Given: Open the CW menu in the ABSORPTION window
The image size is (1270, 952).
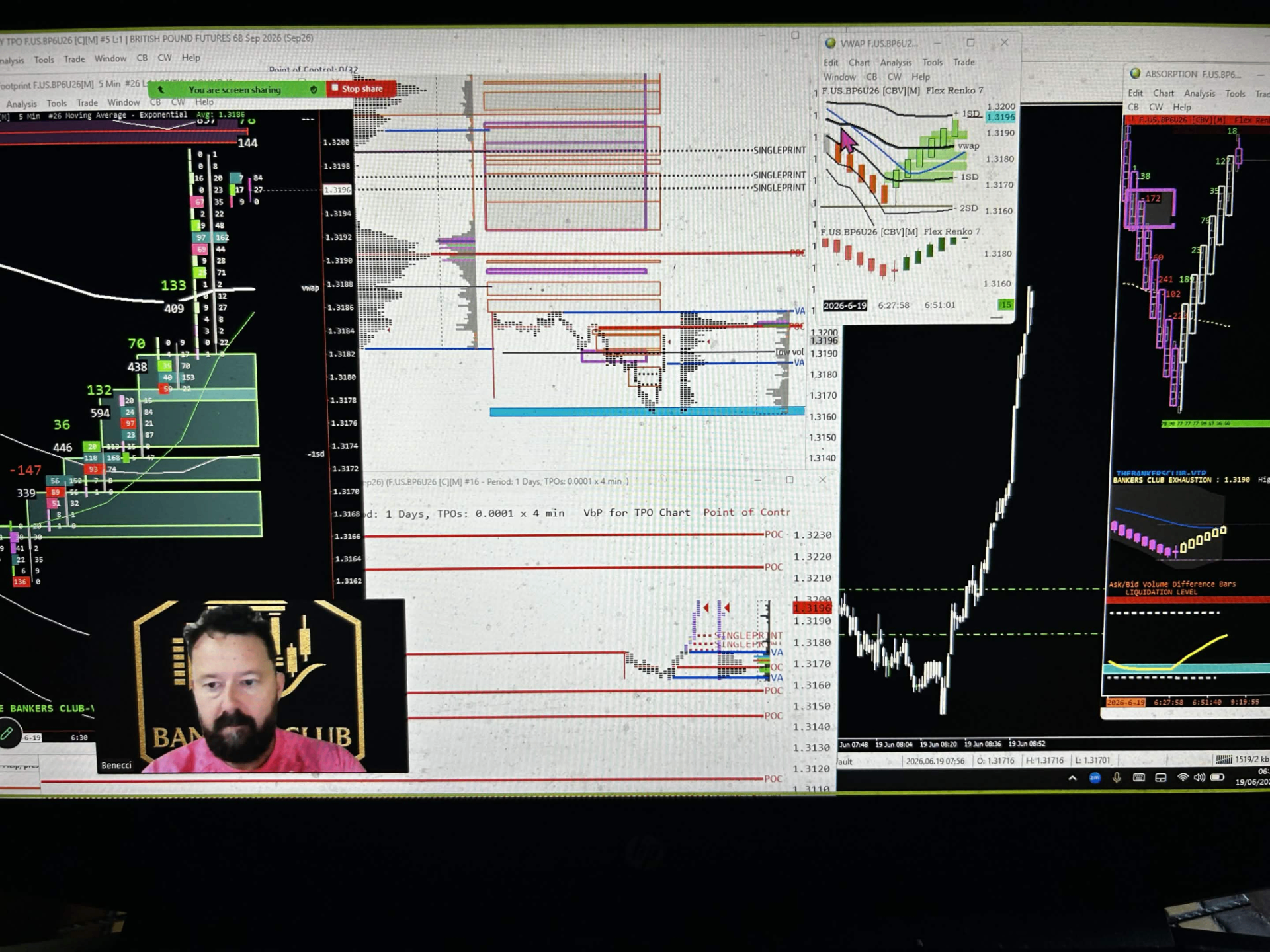Looking at the screenshot, I should pos(1156,107).
